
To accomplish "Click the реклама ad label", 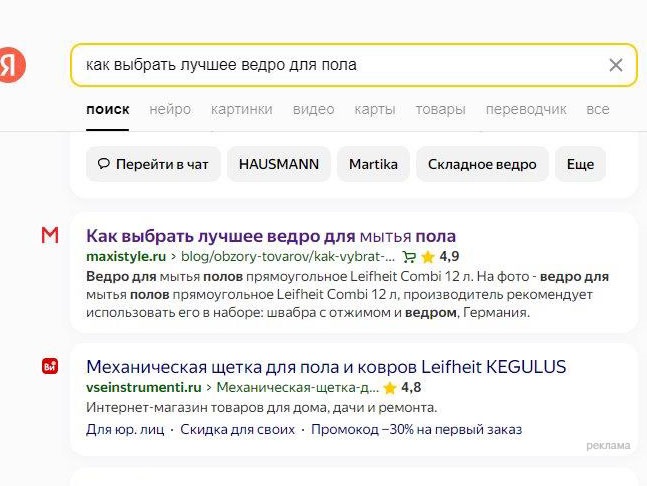I will pos(608,446).
